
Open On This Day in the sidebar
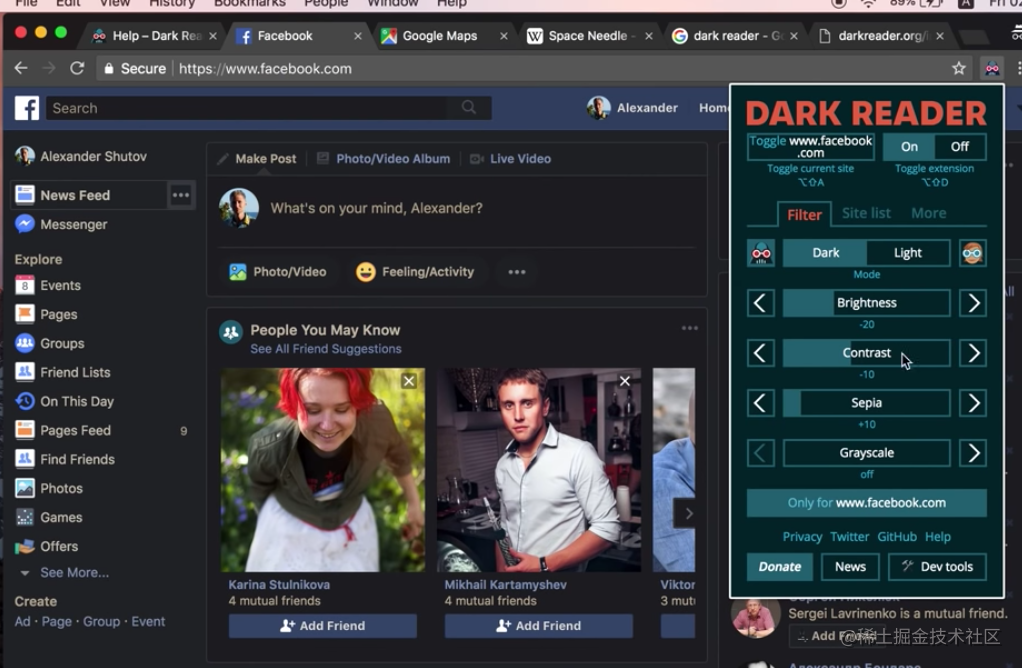(x=65, y=401)
